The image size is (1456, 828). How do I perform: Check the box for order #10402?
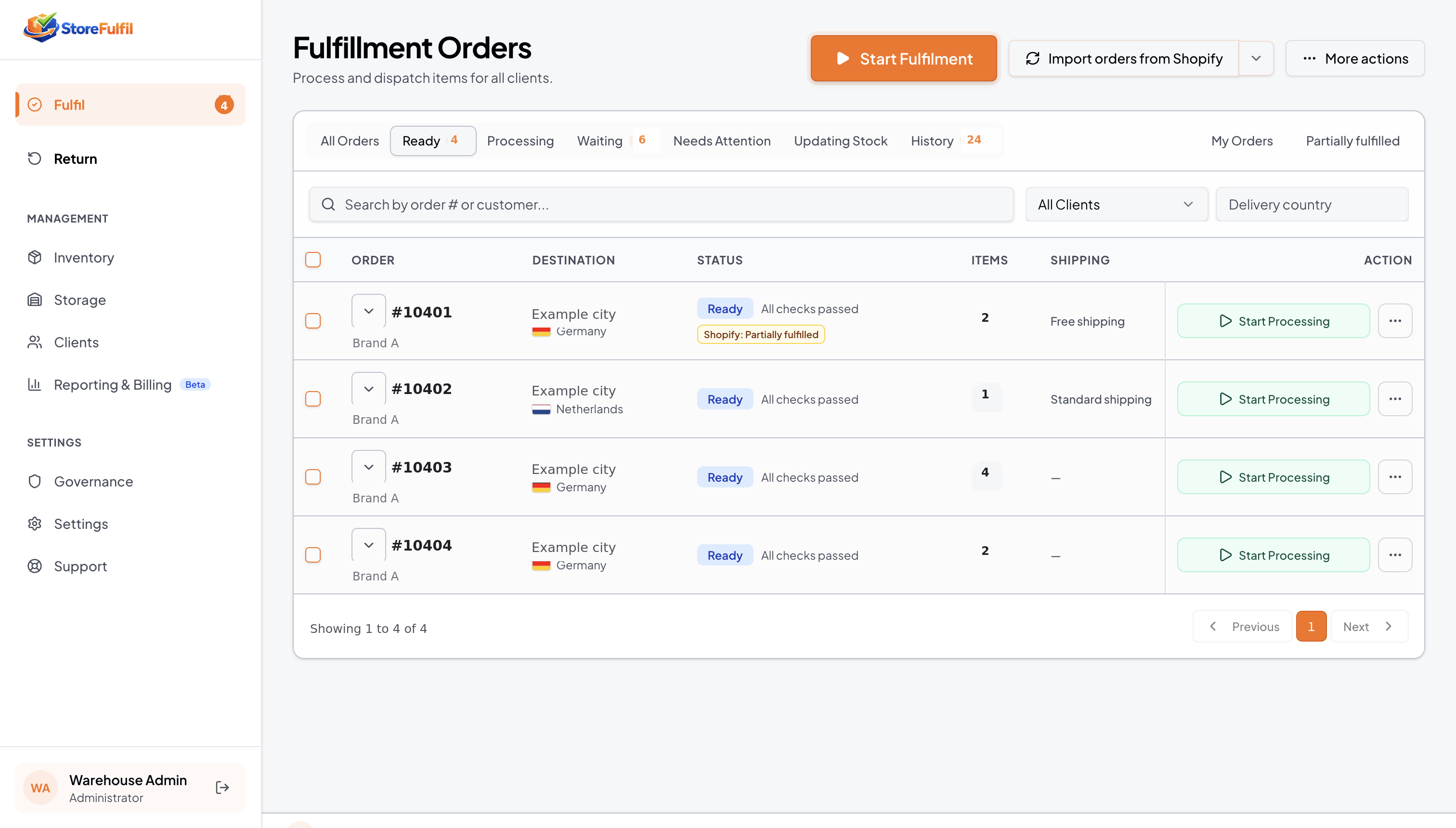click(313, 399)
